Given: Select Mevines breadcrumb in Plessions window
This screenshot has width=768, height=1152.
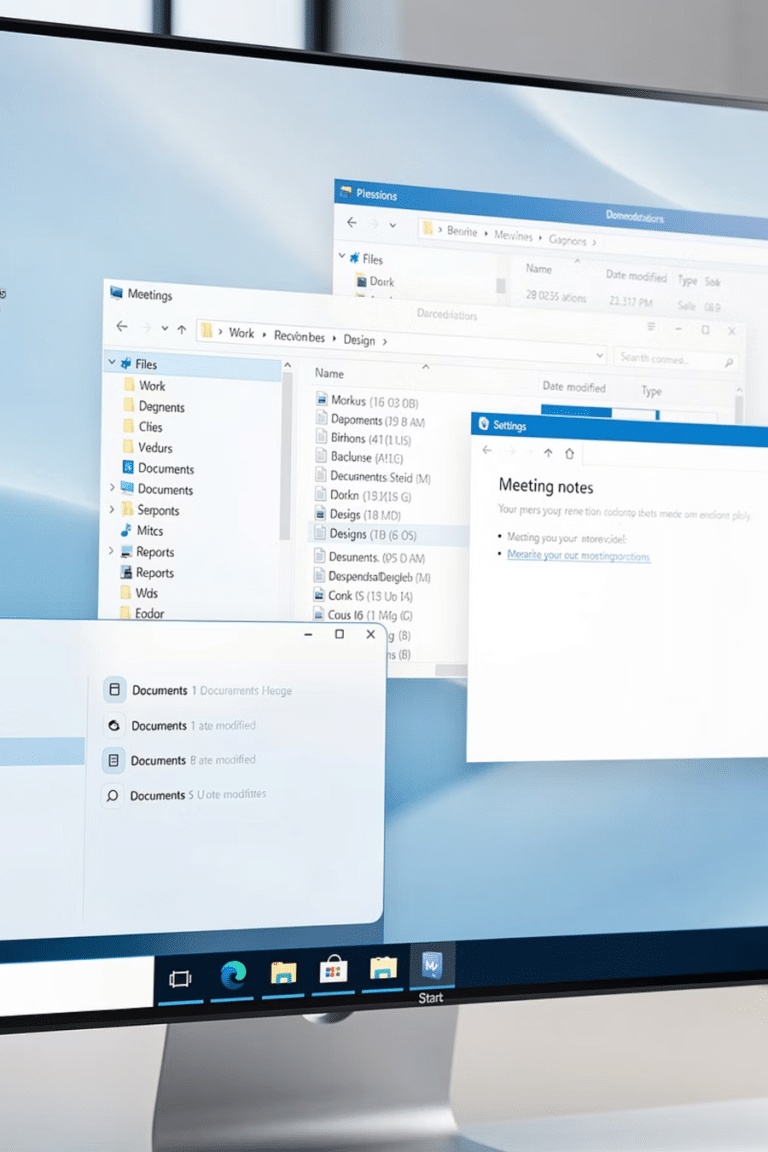Looking at the screenshot, I should coord(513,235).
